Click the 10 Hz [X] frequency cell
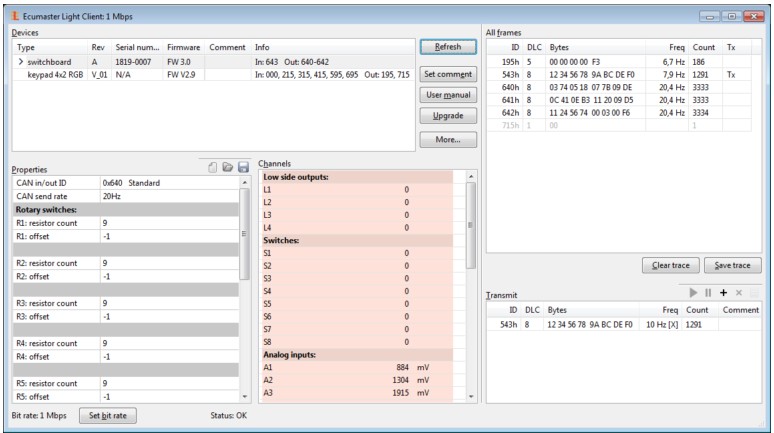Viewport: 774px width, 433px height. 662,324
